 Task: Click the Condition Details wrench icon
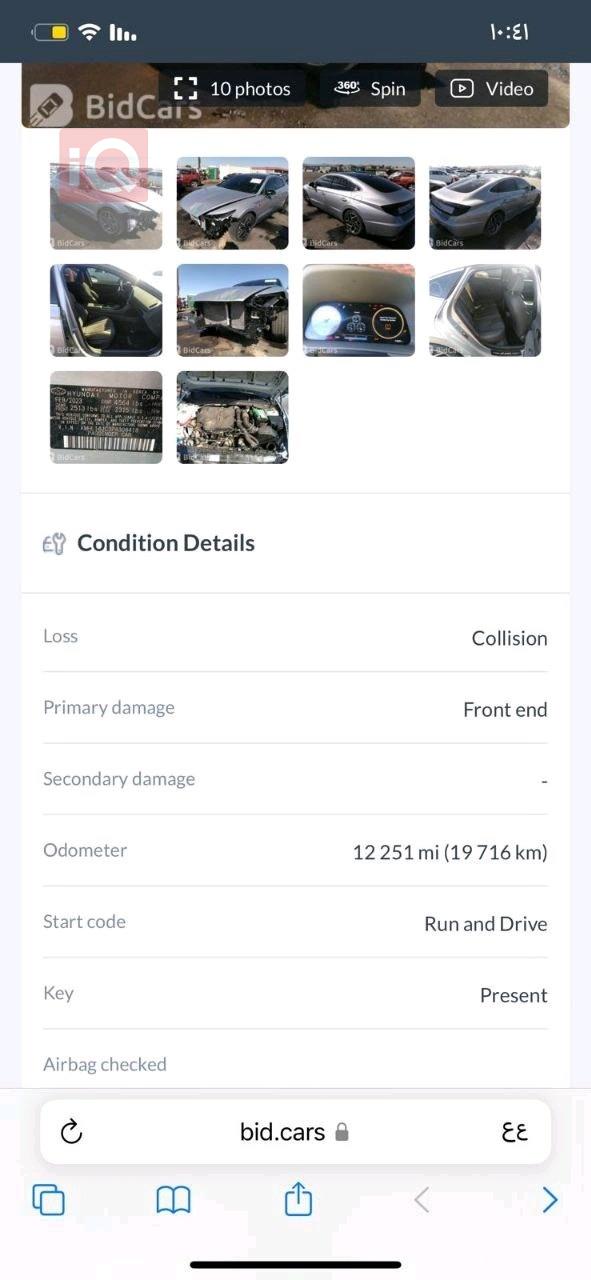[55, 542]
